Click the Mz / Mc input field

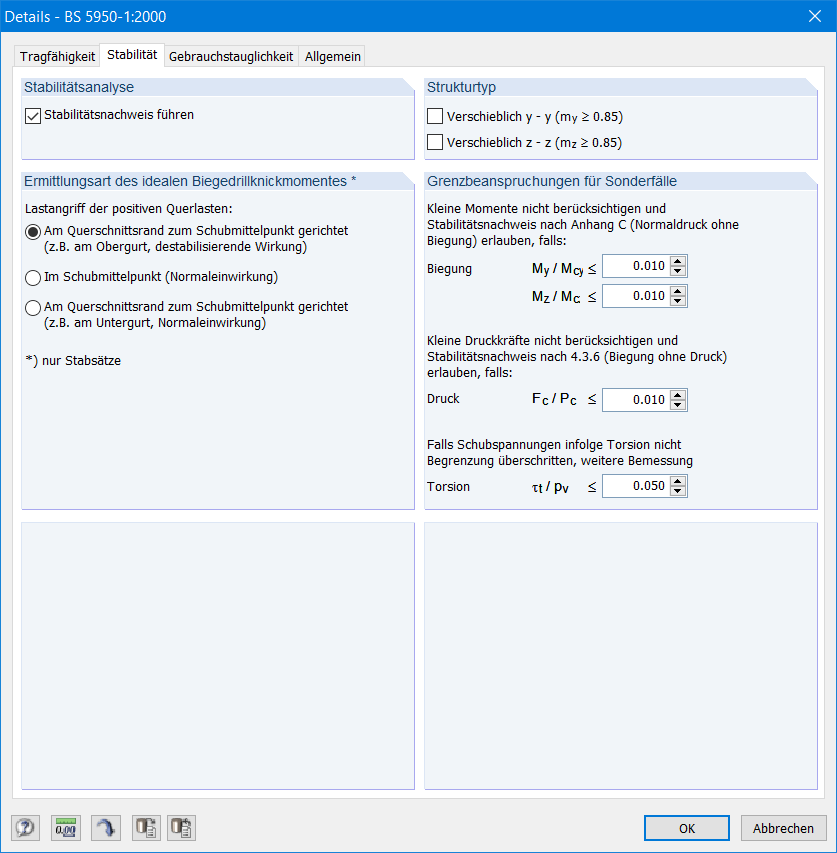tap(636, 296)
